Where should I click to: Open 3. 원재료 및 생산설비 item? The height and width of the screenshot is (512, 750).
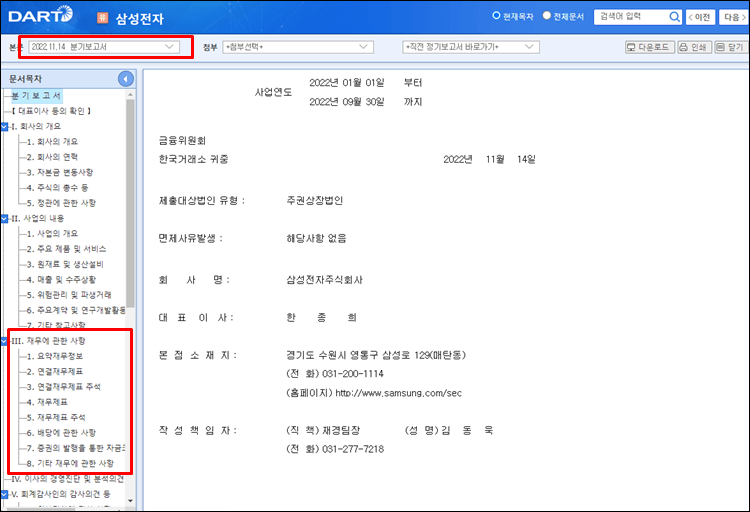coord(65,264)
